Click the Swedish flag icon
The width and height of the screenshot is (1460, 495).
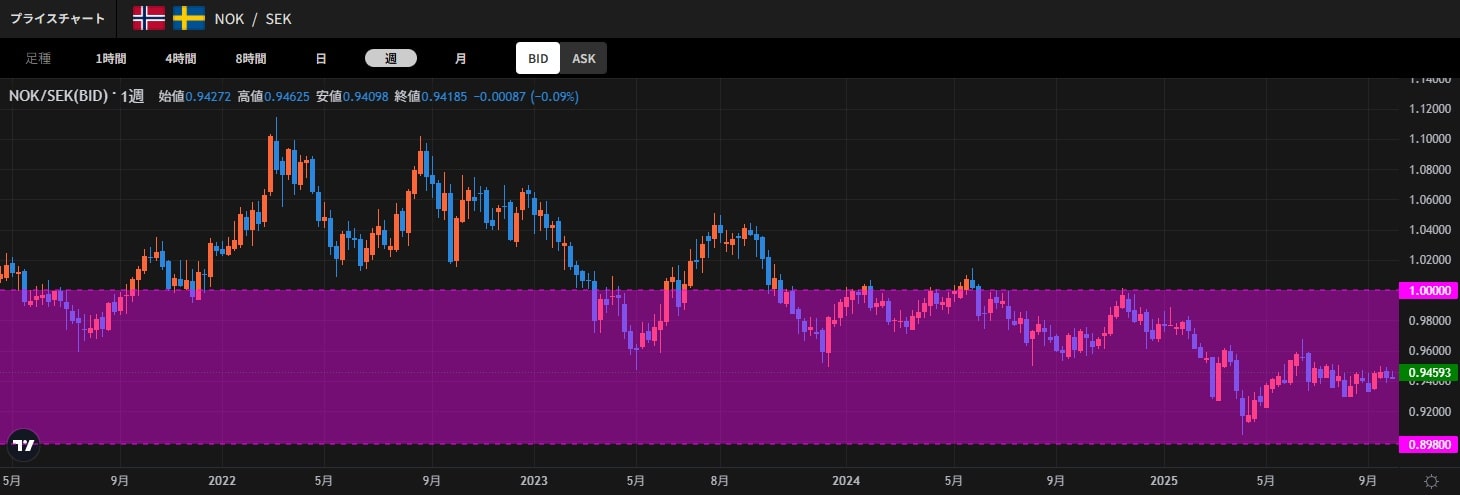click(189, 18)
